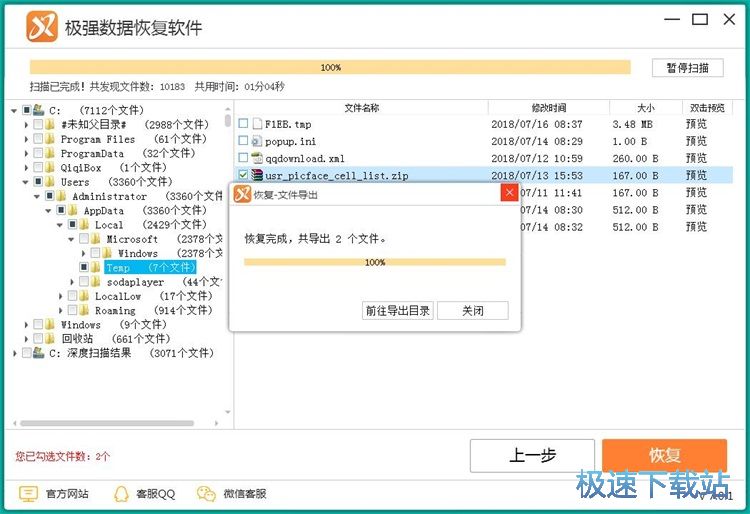Screen dimensions: 750x514
Task: Sort by 修改时间 column header
Action: 549,108
